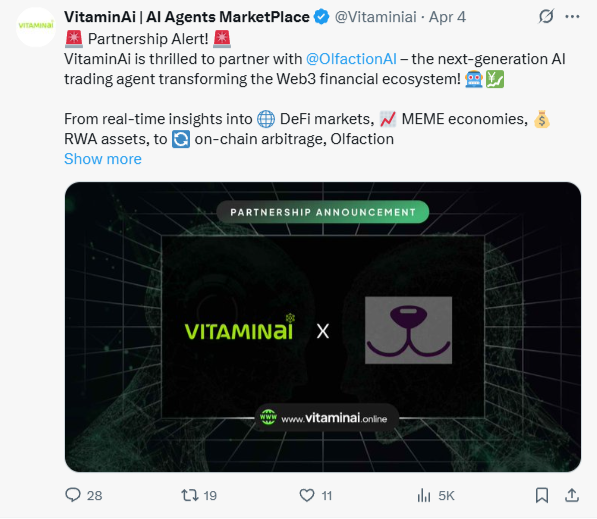View analytics bar chart icon

click(424, 495)
